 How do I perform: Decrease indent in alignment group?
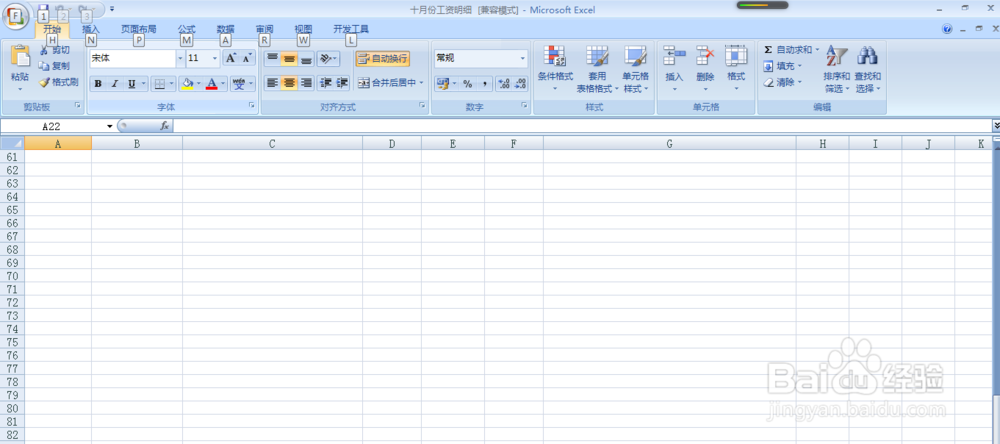click(325, 83)
